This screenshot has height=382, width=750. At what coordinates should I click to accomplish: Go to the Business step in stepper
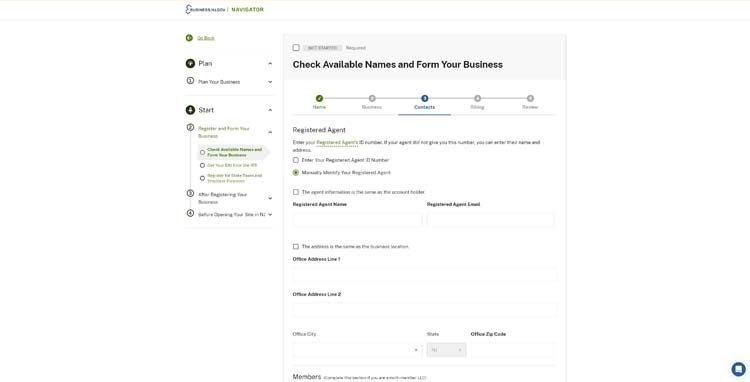click(372, 102)
